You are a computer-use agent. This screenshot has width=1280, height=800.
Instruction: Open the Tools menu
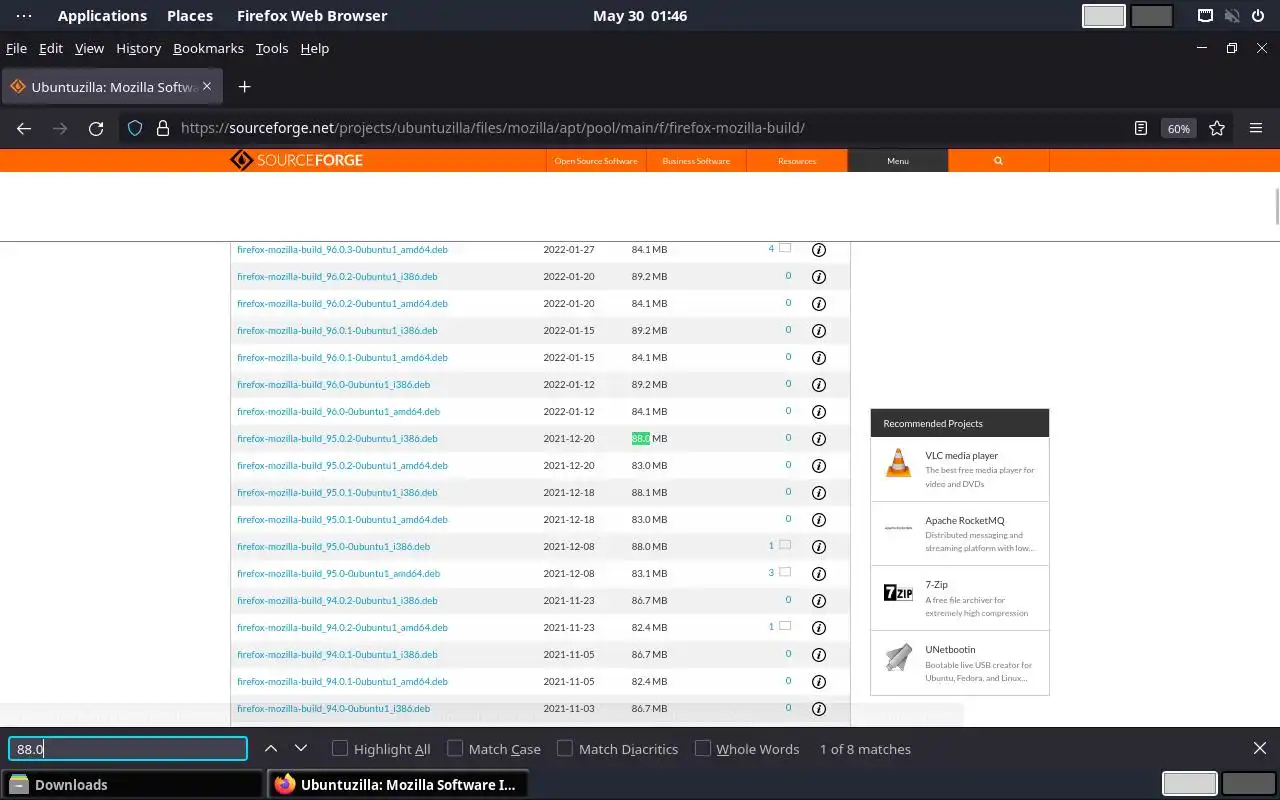(272, 48)
